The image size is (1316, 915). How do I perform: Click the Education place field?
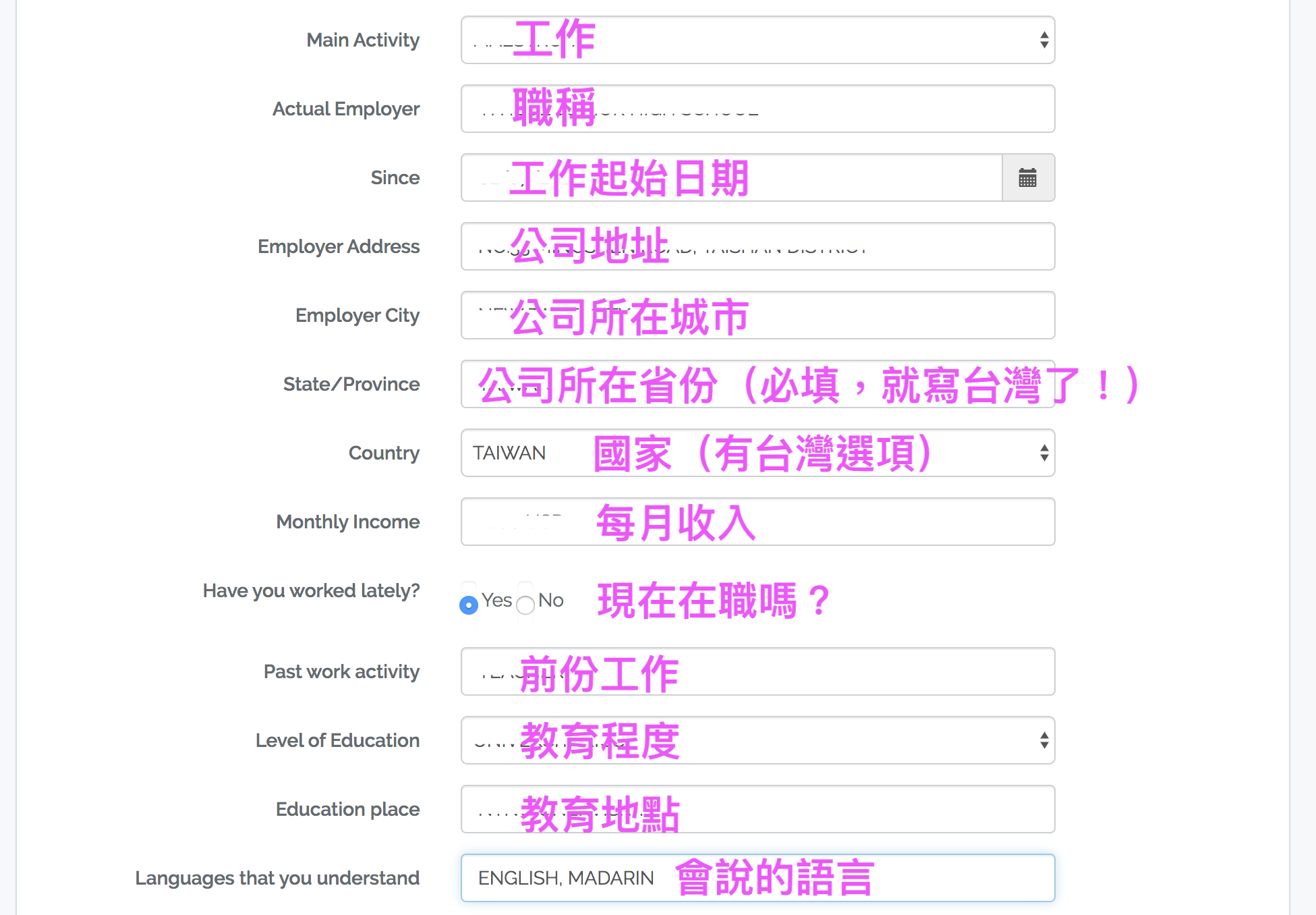pos(757,810)
